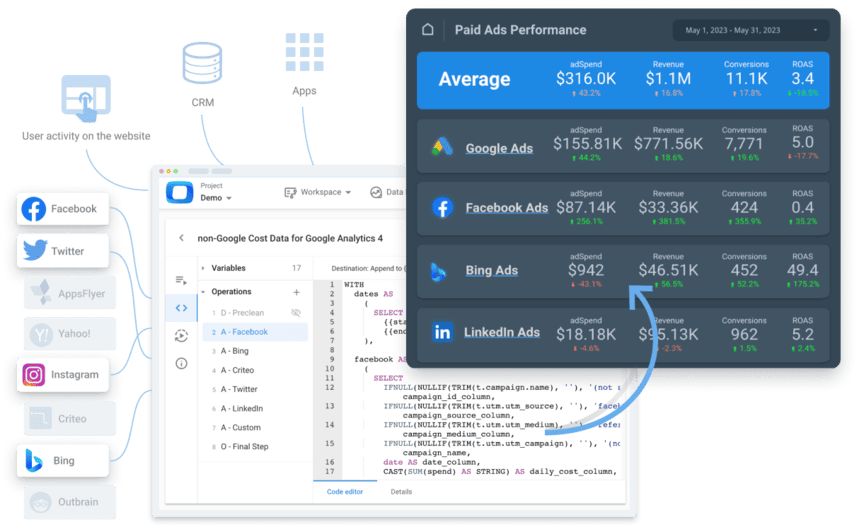
Task: Click the info sidebar icon
Action: click(181, 363)
